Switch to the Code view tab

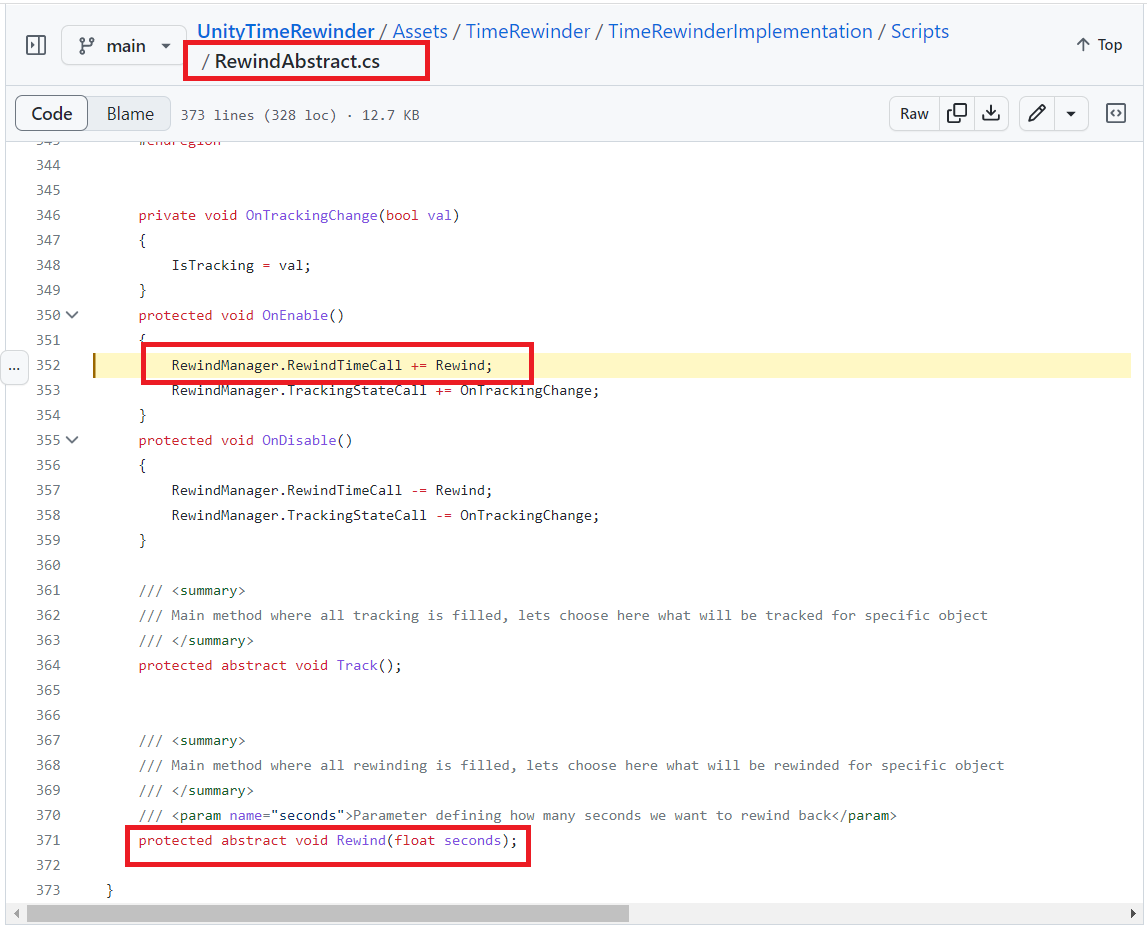[x=52, y=114]
